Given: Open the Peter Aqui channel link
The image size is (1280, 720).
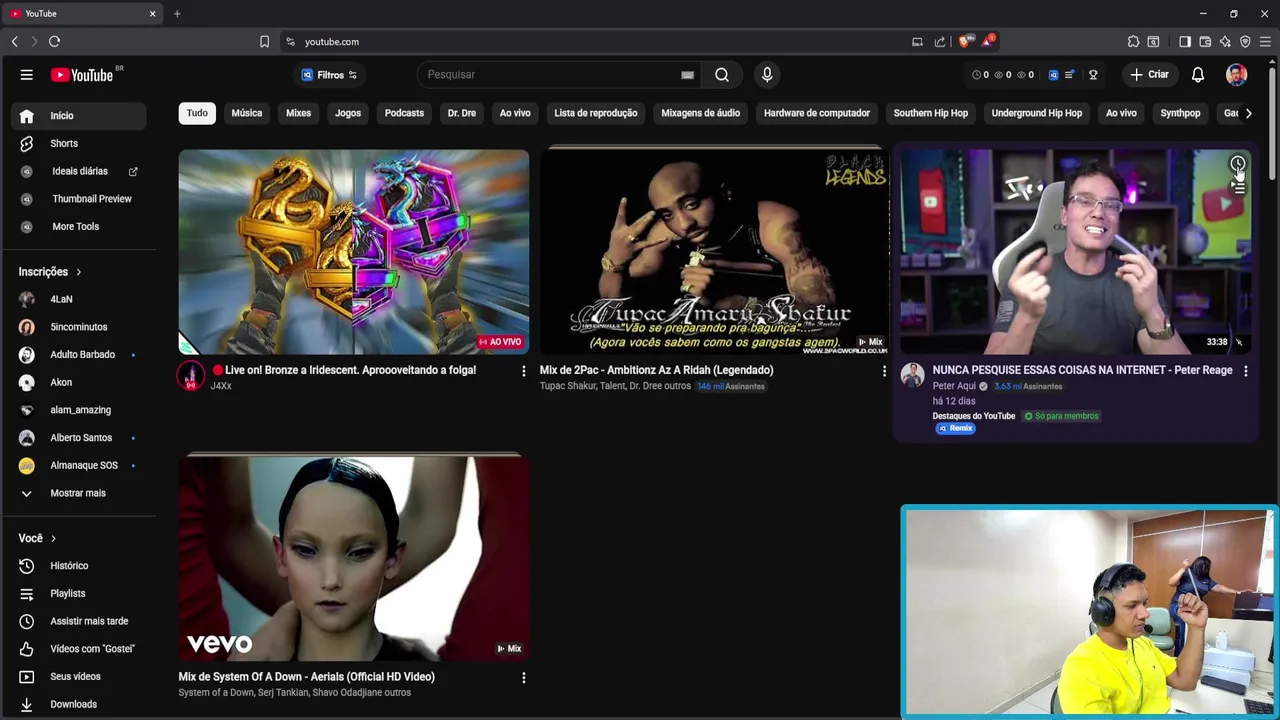Looking at the screenshot, I should click(x=954, y=386).
